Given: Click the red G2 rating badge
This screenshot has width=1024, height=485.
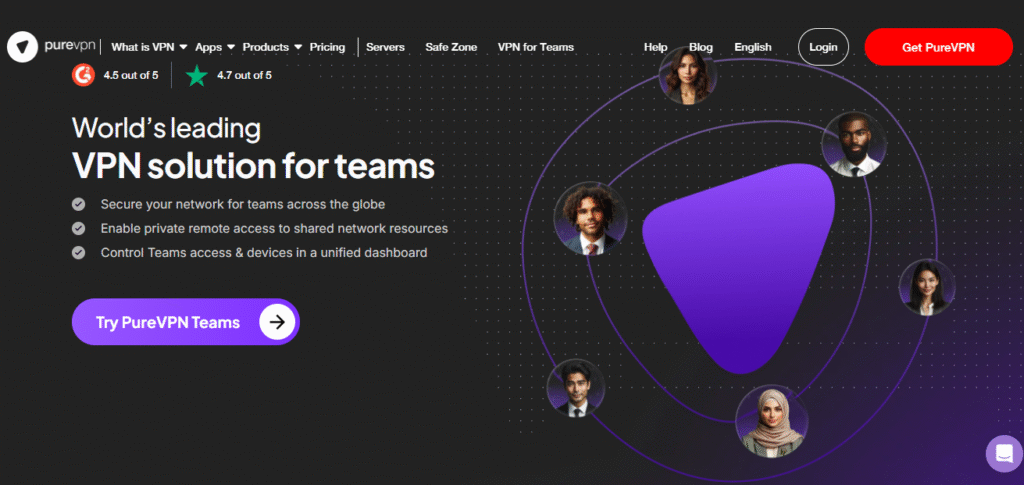Looking at the screenshot, I should (x=83, y=75).
